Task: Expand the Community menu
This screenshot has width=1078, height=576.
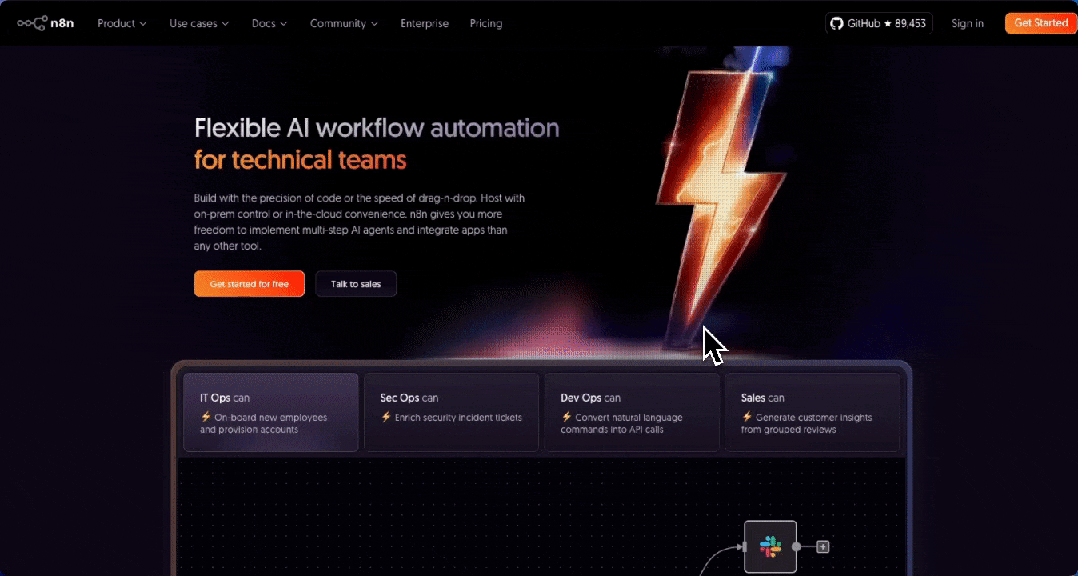Action: click(x=344, y=23)
